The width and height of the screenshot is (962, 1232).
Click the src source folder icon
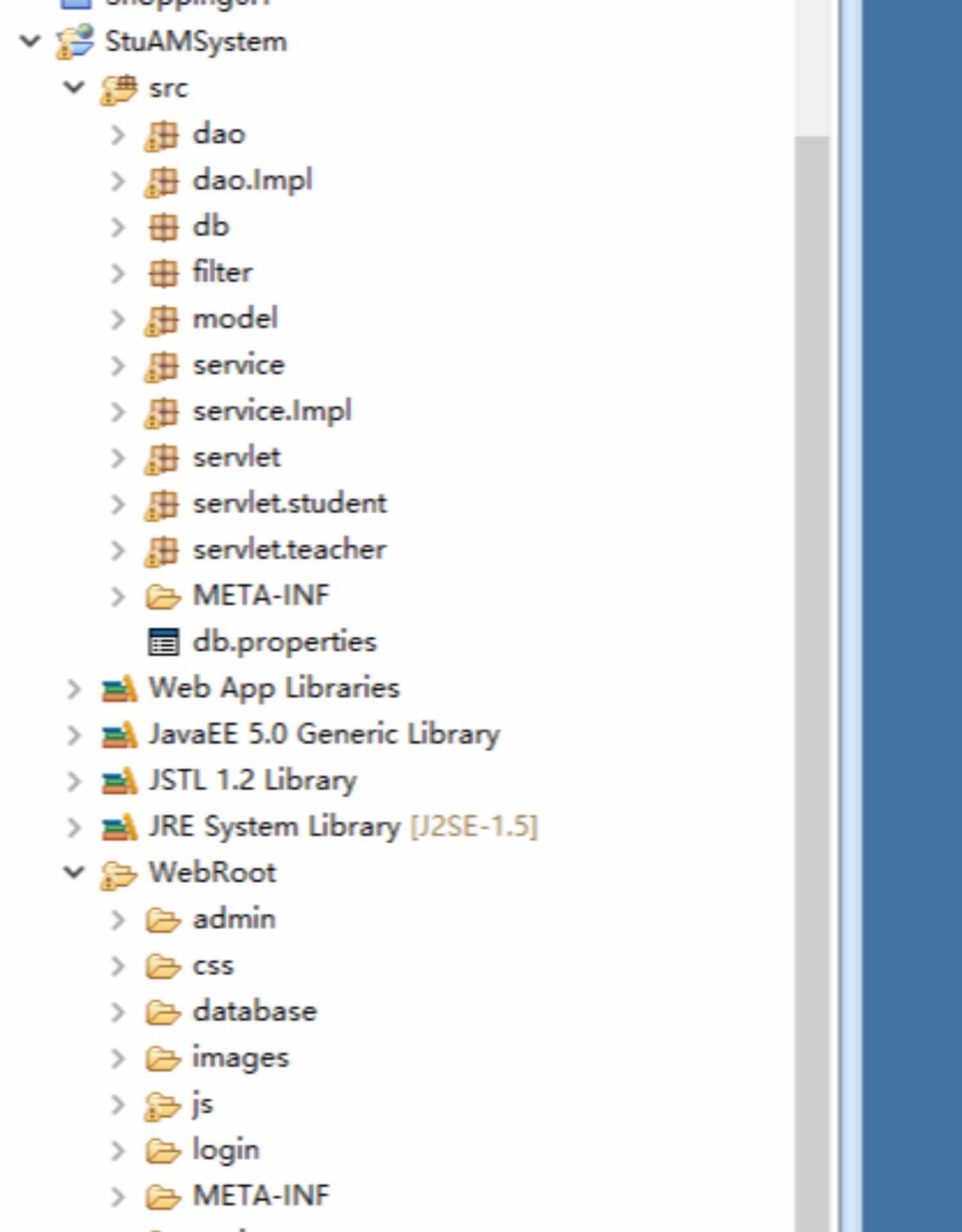(119, 89)
